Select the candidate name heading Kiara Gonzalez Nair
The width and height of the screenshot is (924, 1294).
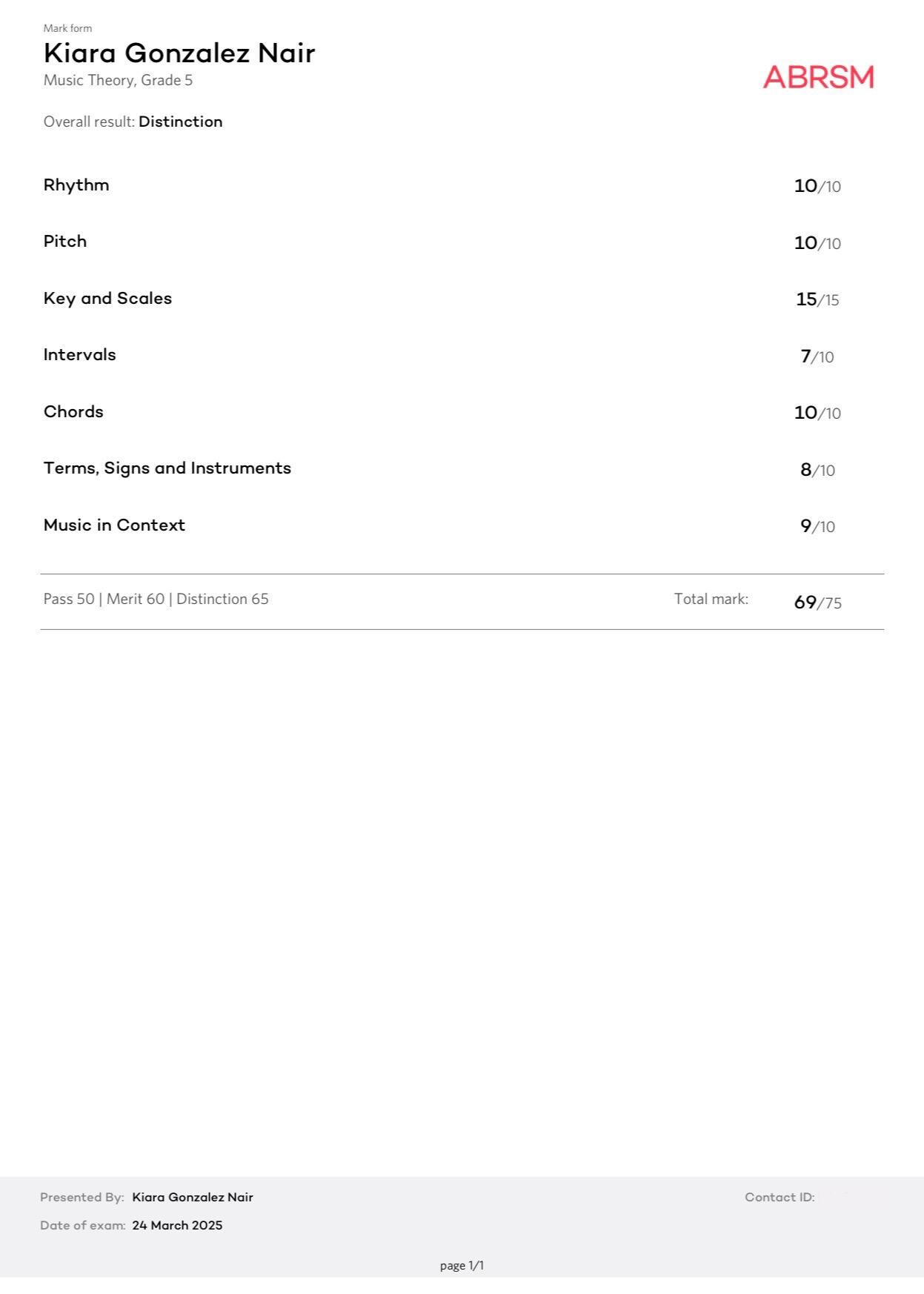point(179,53)
